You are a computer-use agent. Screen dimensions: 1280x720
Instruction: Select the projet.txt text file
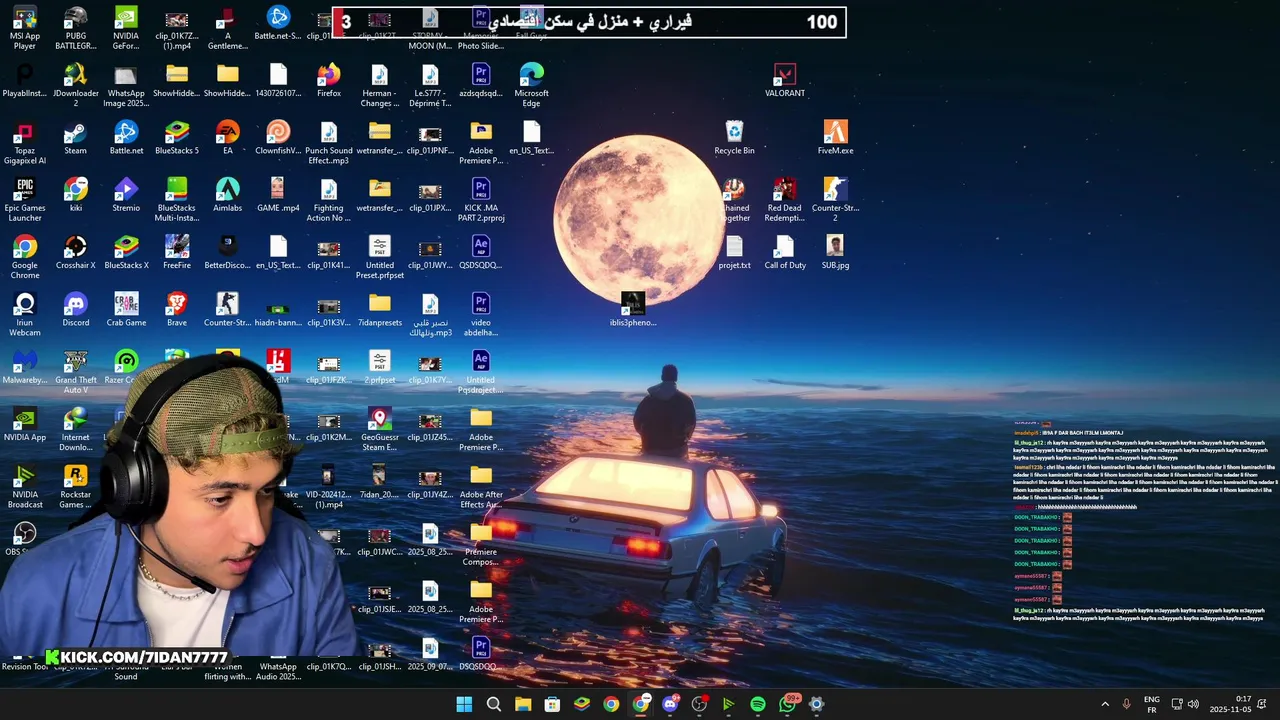pos(734,252)
